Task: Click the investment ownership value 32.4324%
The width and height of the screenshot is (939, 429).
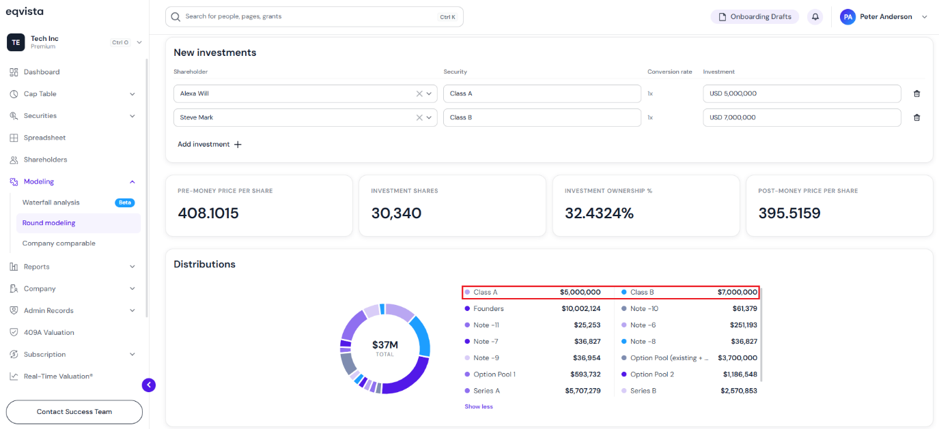Action: pyautogui.click(x=599, y=213)
